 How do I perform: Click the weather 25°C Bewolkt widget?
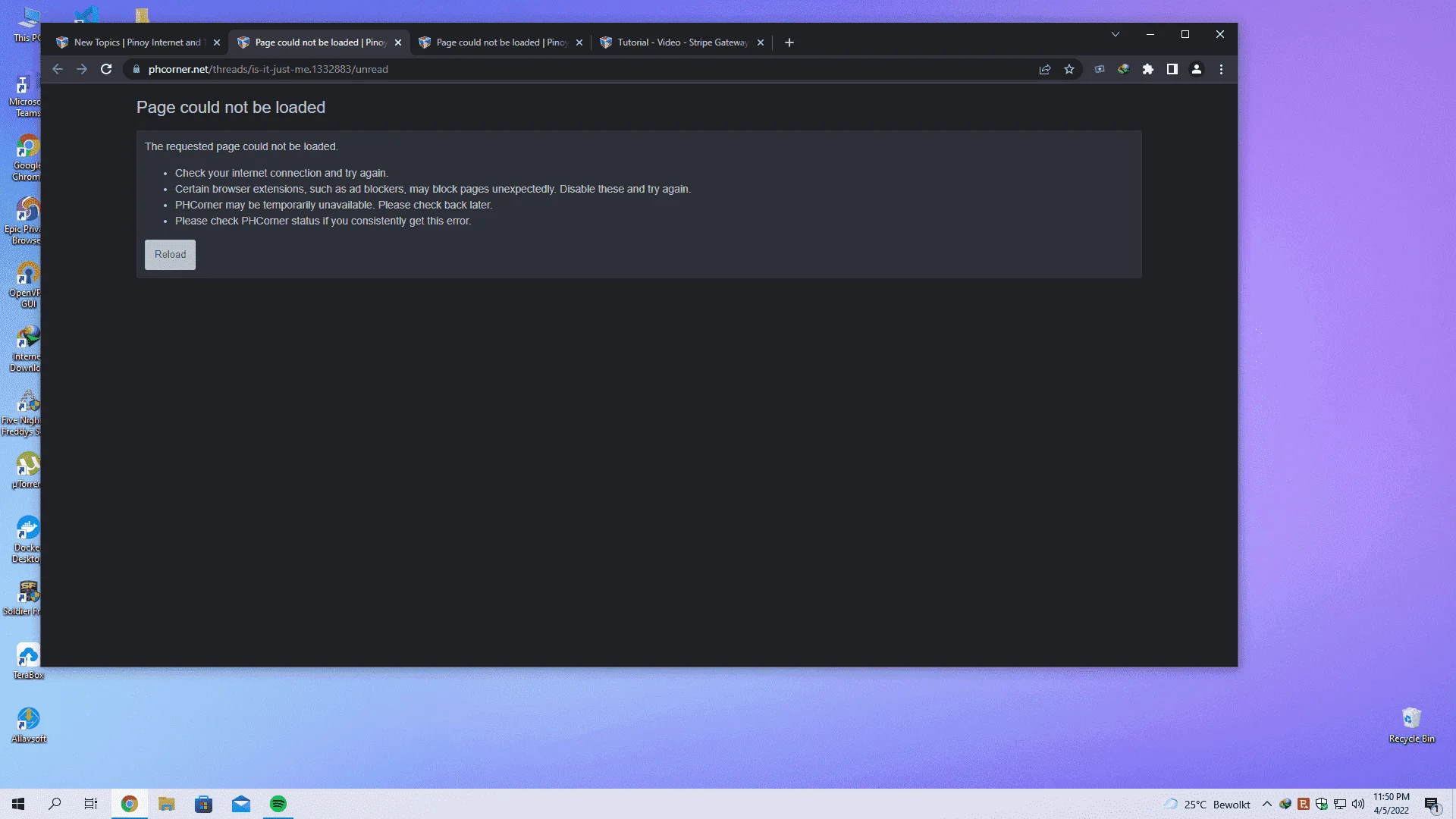1207,805
